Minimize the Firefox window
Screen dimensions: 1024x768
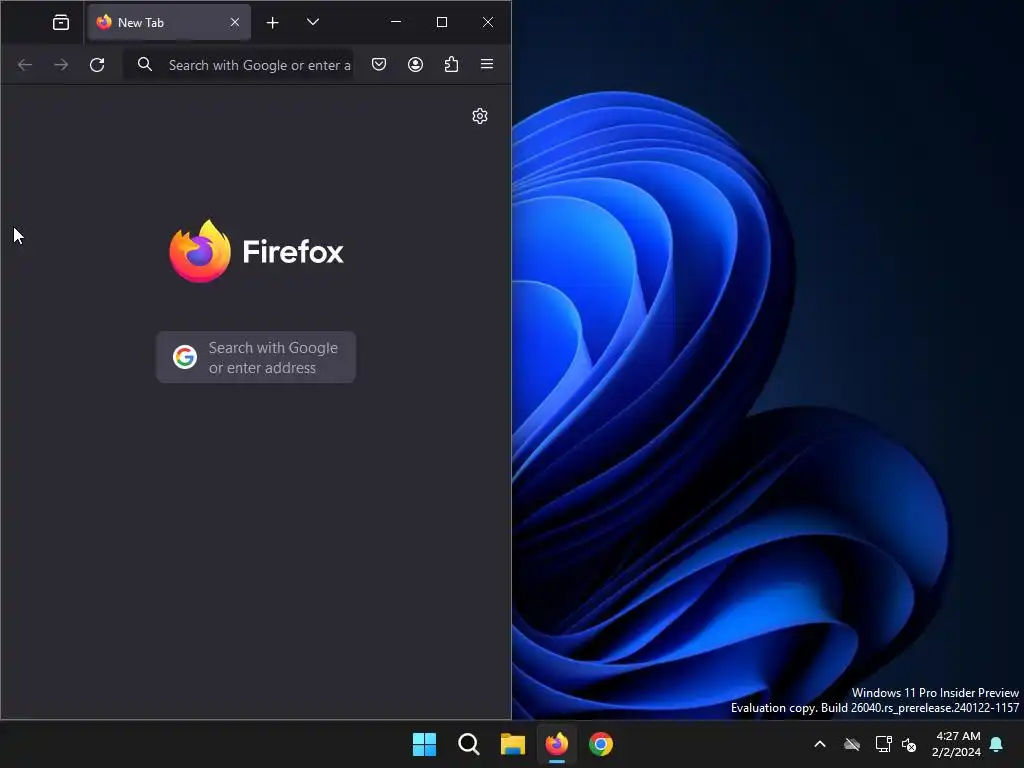(x=396, y=22)
